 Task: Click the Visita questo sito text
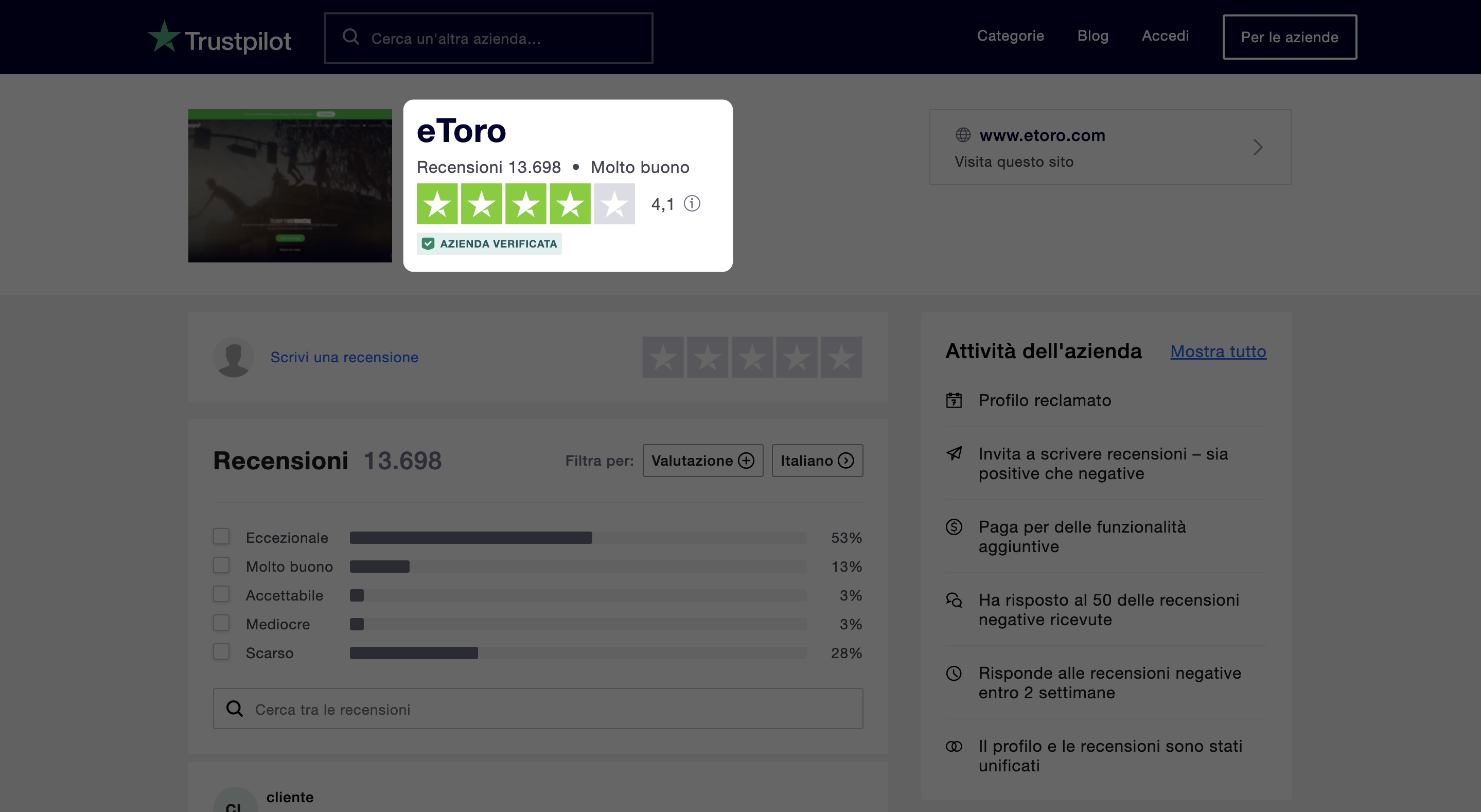coord(1014,162)
